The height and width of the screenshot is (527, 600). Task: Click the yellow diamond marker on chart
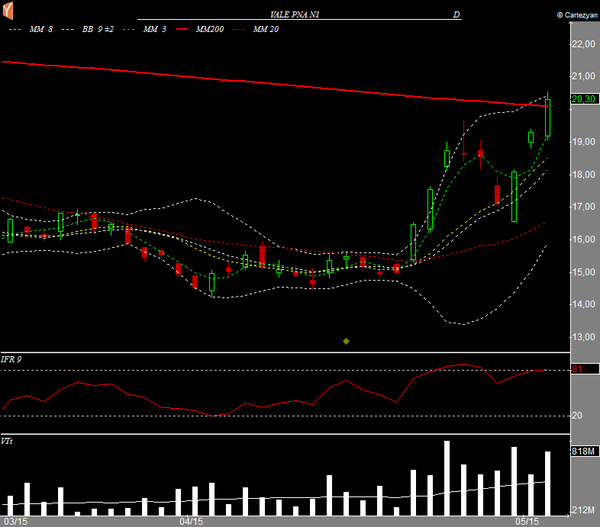click(x=346, y=341)
